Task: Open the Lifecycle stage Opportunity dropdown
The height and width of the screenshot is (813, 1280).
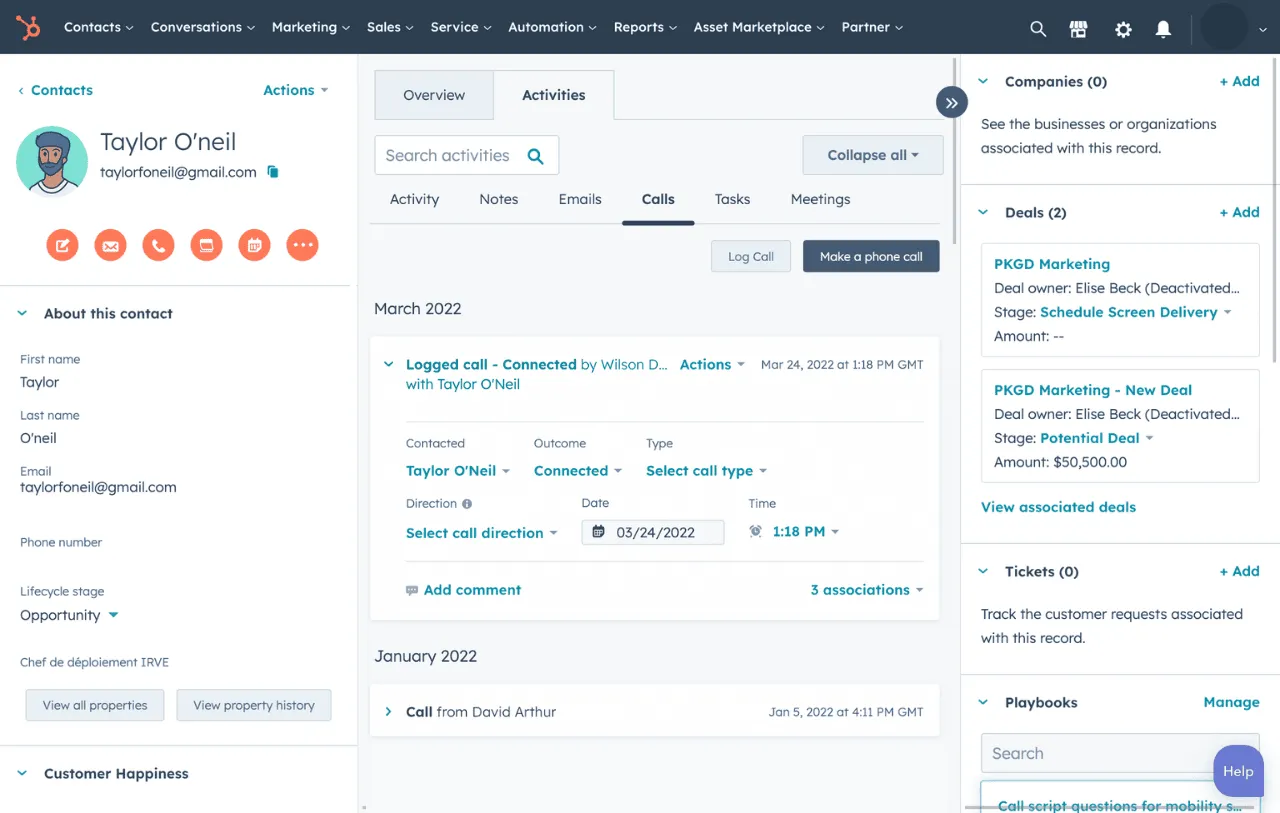Action: click(x=69, y=615)
